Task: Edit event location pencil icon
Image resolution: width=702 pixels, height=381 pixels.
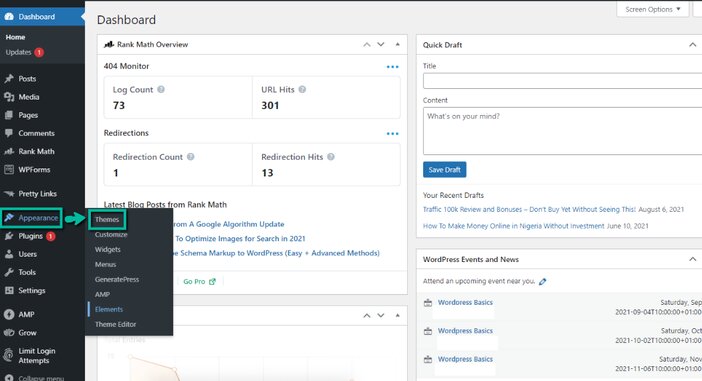Action: tap(543, 282)
